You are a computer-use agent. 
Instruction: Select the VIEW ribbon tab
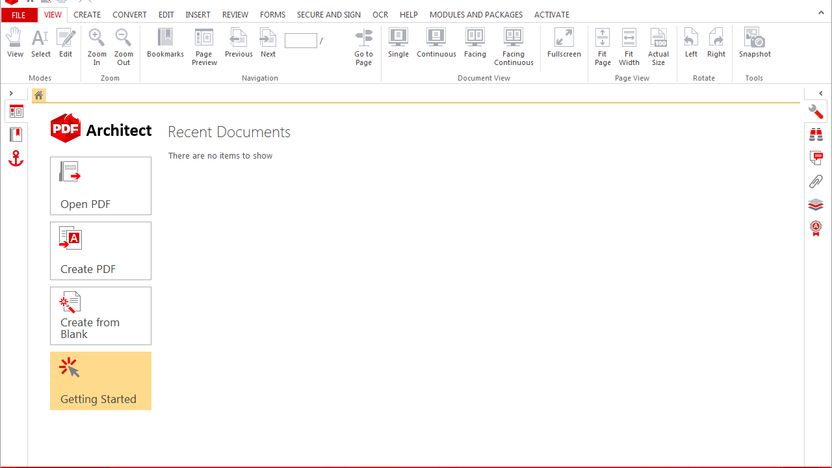(x=53, y=15)
